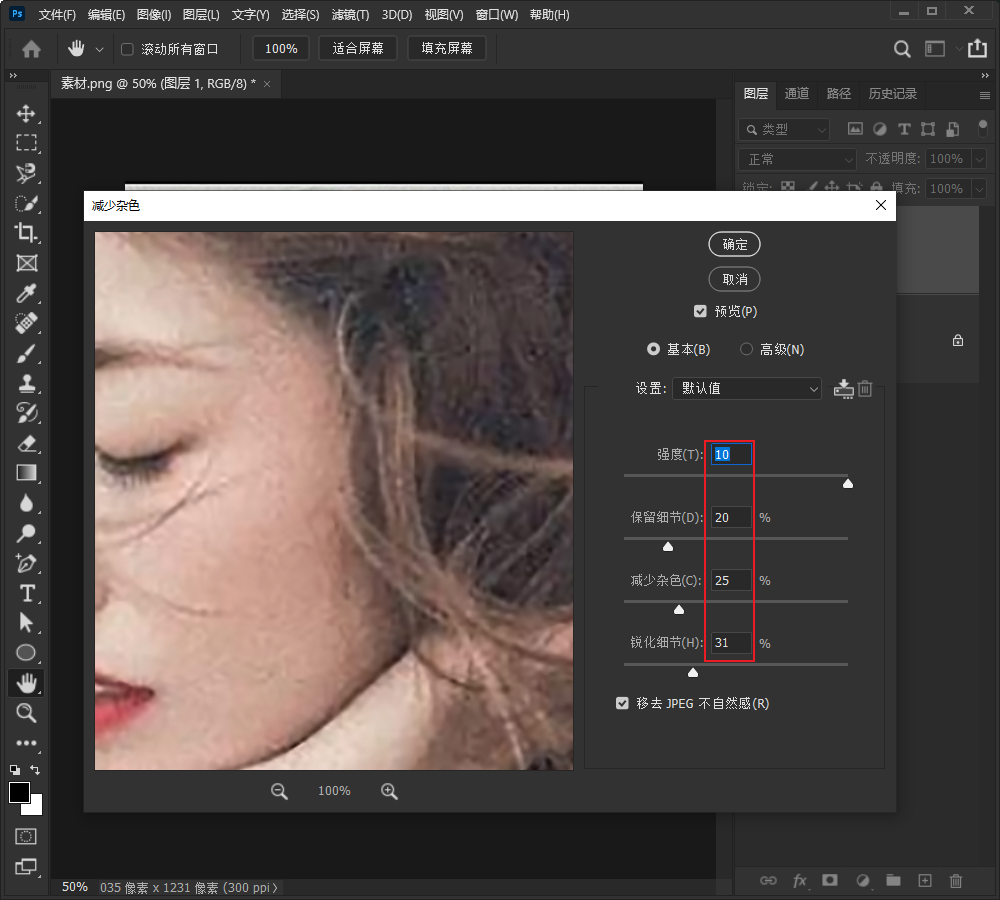
Task: Select the Horizontal Type tool
Action: pyautogui.click(x=26, y=593)
